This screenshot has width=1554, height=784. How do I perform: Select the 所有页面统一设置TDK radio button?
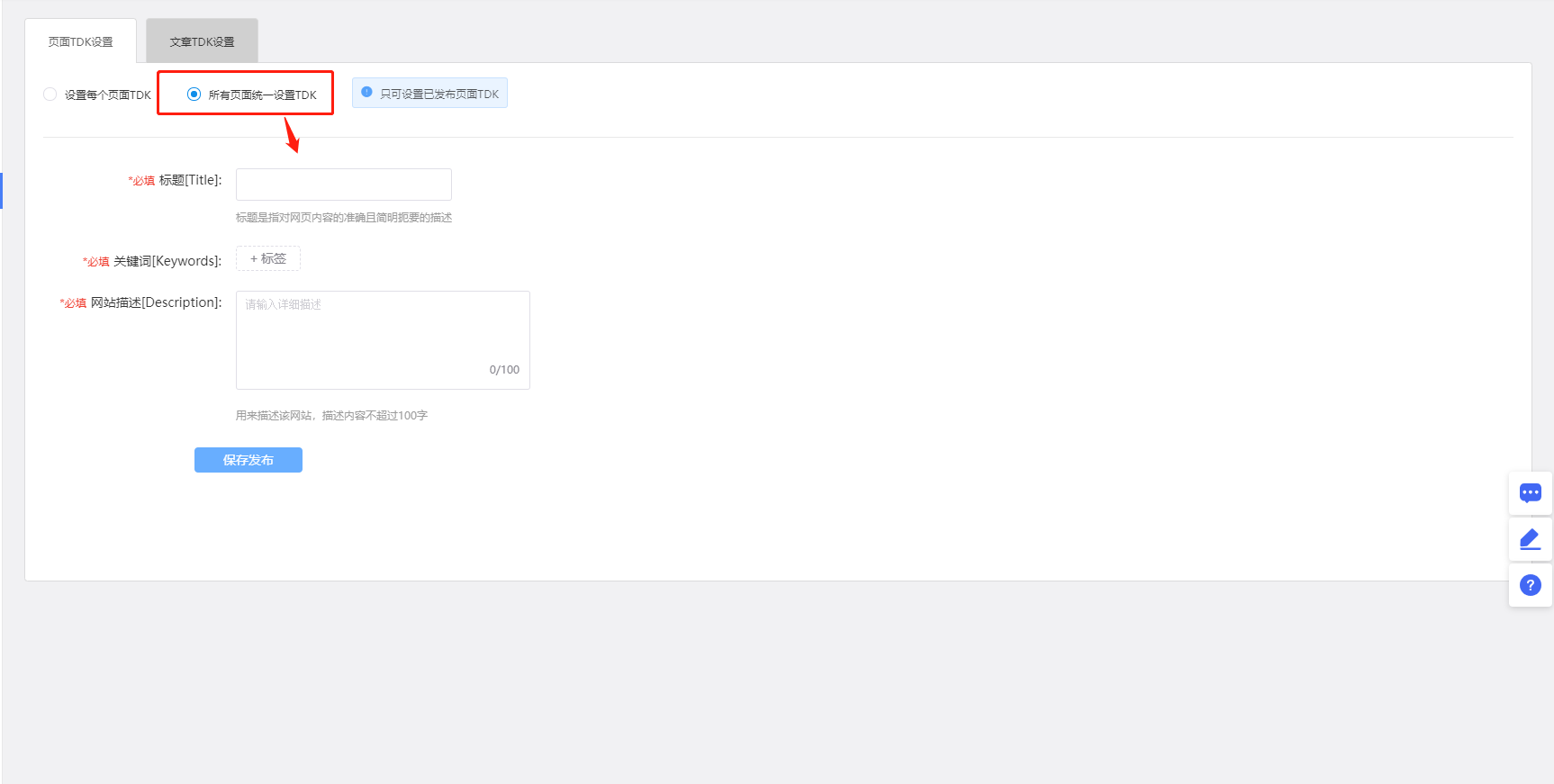(194, 95)
